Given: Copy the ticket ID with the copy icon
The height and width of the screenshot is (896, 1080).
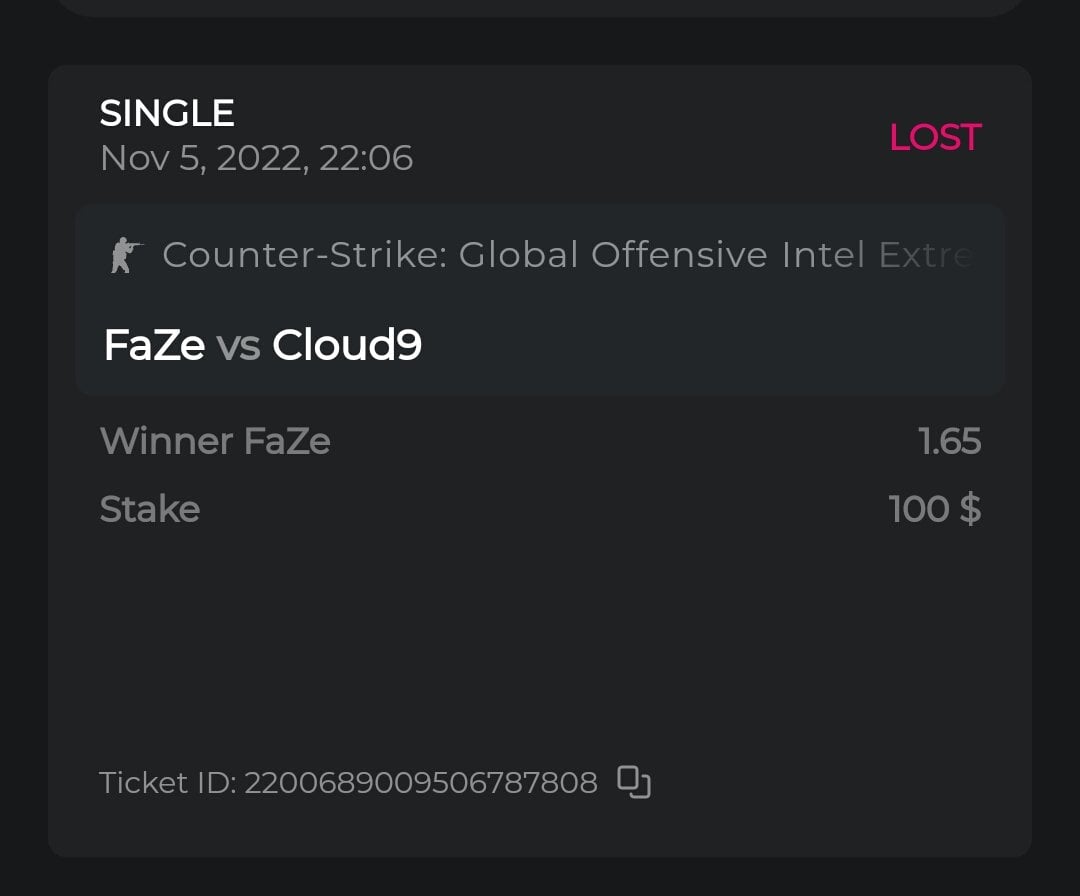Looking at the screenshot, I should click(x=634, y=782).
